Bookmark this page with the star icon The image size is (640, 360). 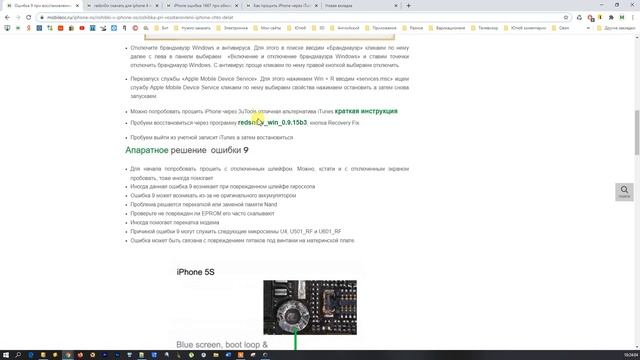pyautogui.click(x=566, y=18)
